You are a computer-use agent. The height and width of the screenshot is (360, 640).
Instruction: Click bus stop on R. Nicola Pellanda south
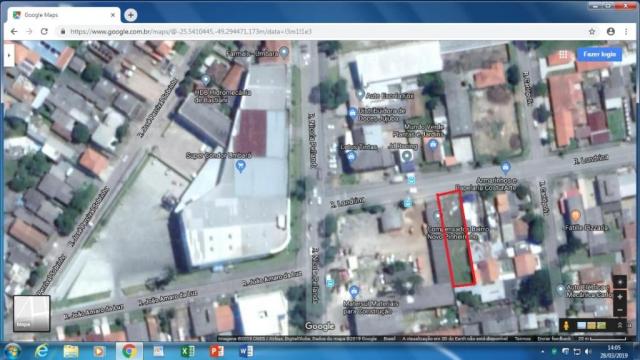click(330, 282)
